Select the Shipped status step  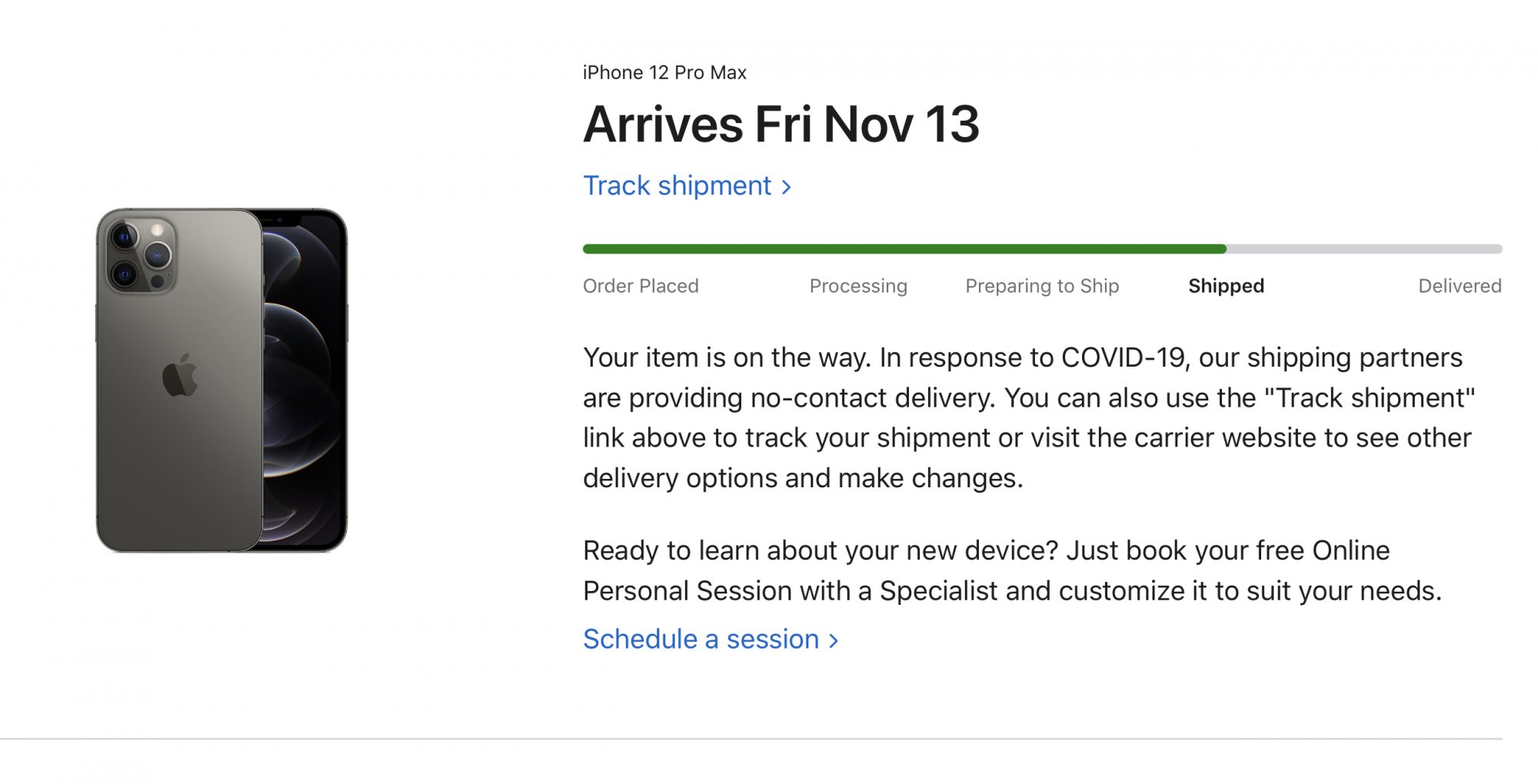tap(1226, 286)
